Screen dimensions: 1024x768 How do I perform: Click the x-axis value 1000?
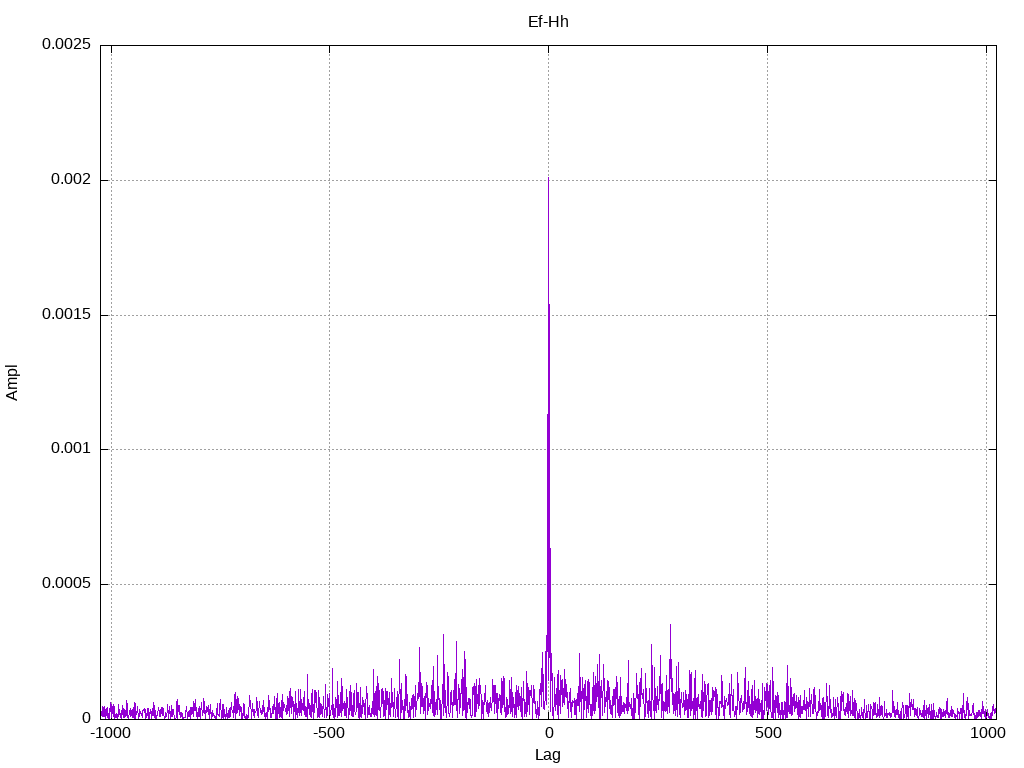987,733
